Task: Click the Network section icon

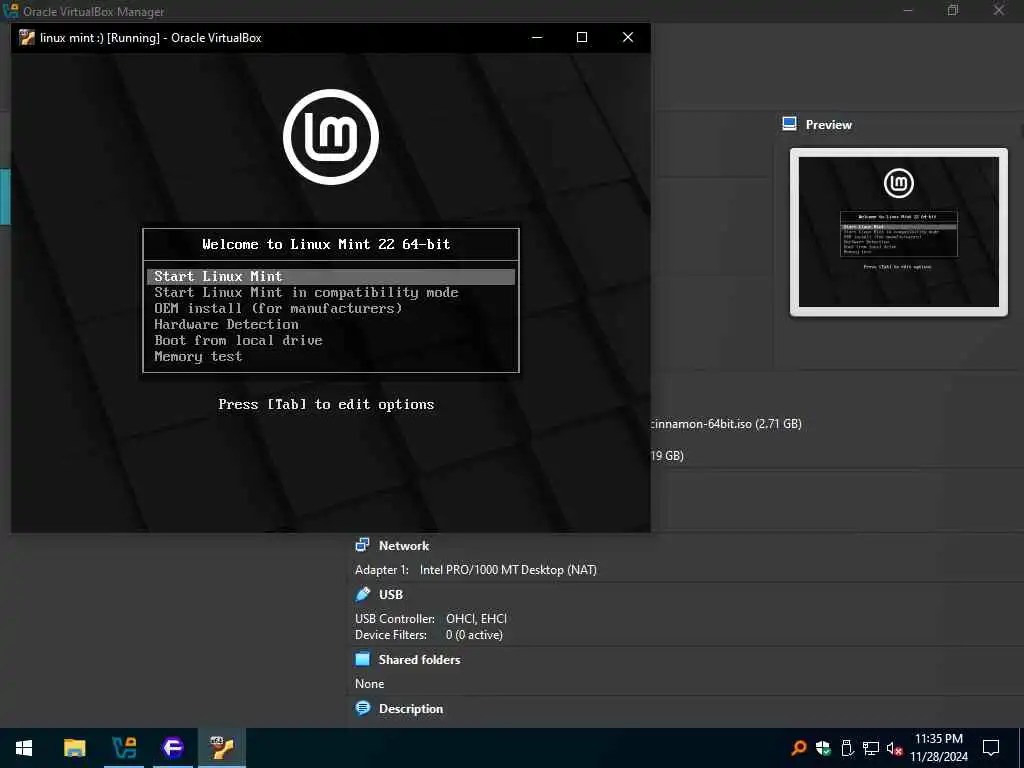Action: (x=362, y=545)
